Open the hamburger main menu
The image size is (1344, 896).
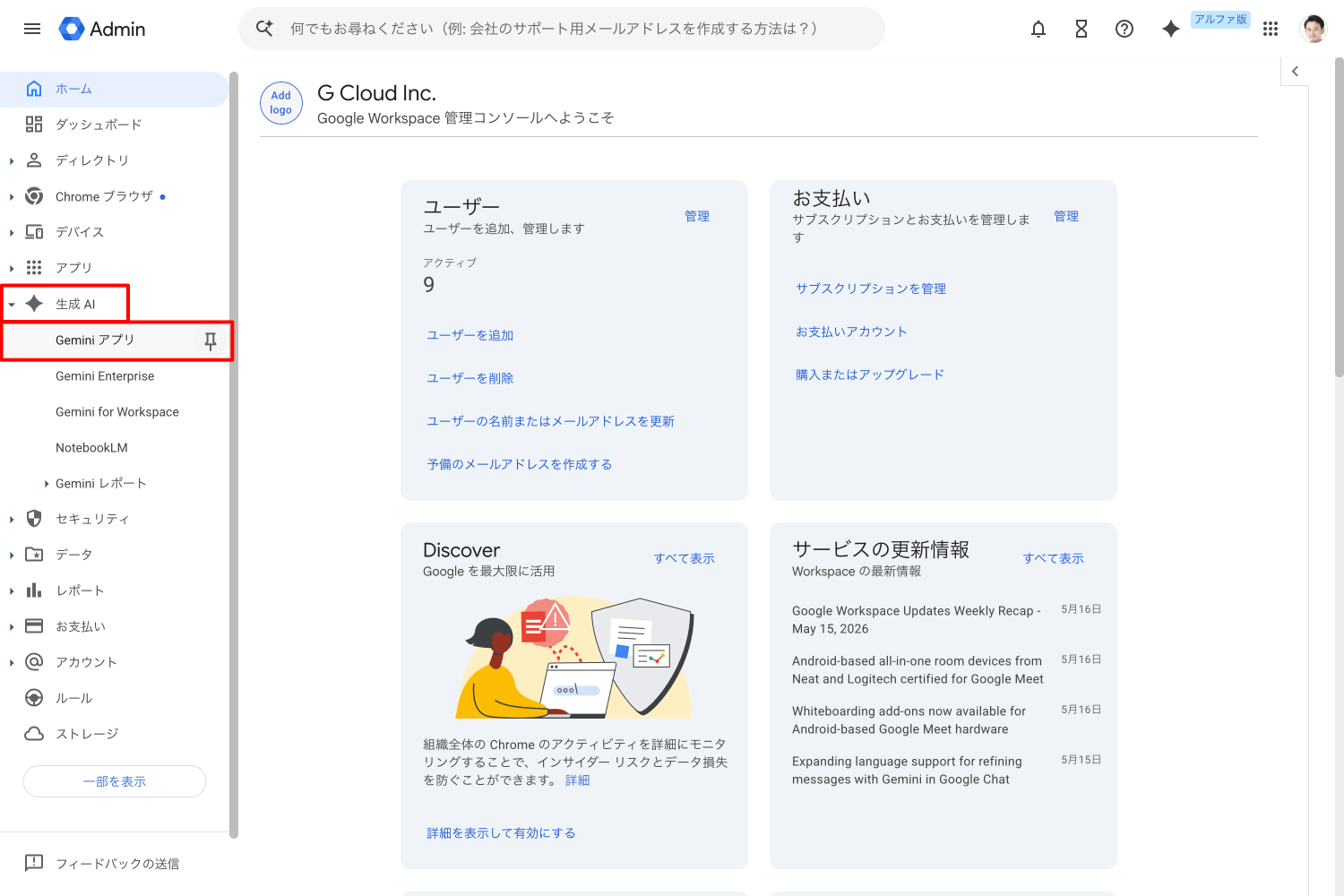click(32, 29)
